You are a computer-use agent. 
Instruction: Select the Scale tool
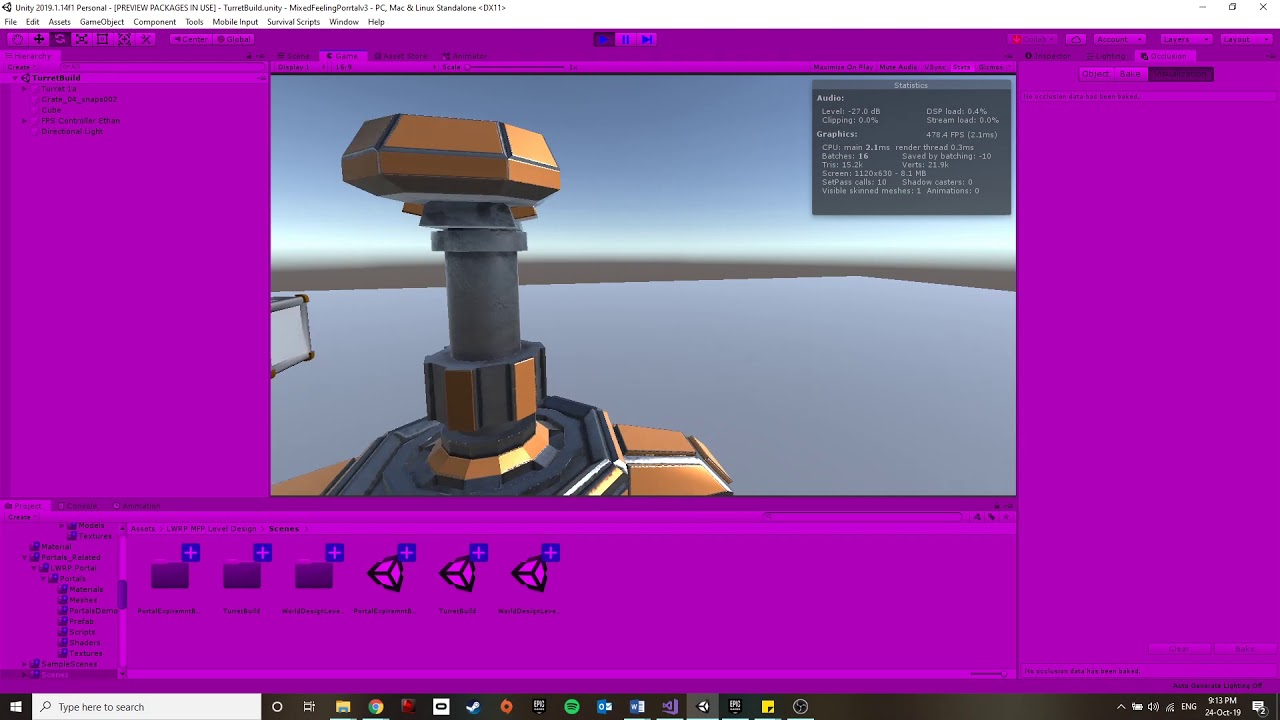tap(82, 39)
